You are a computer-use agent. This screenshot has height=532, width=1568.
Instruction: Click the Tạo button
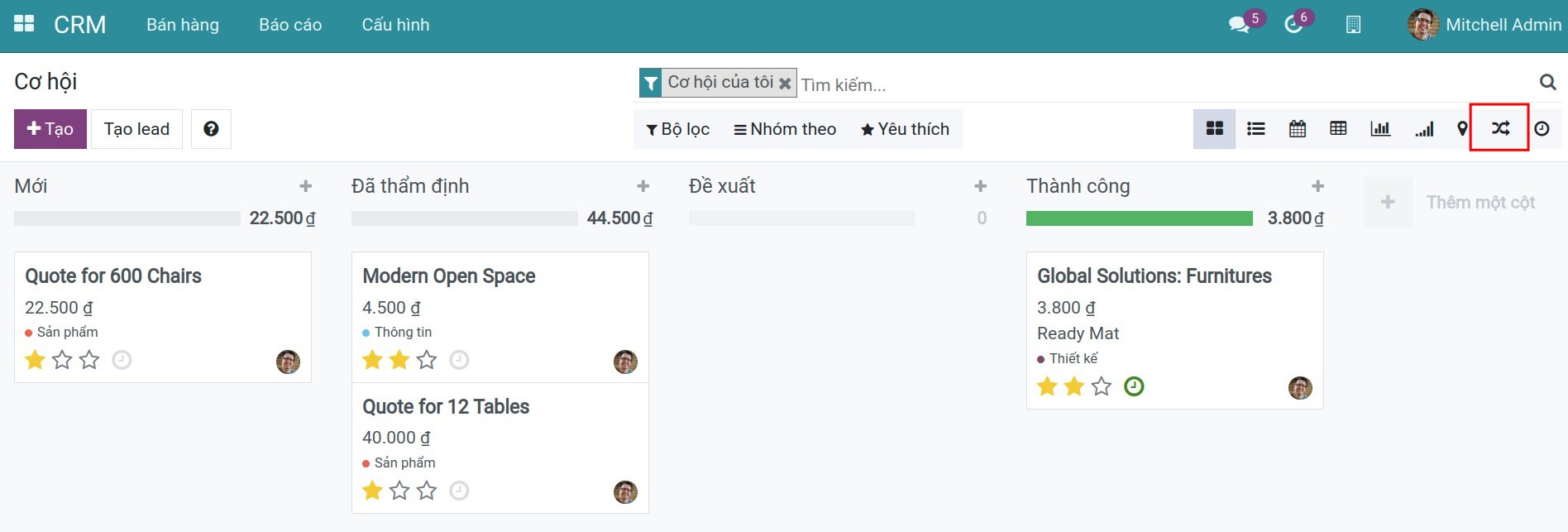click(50, 129)
